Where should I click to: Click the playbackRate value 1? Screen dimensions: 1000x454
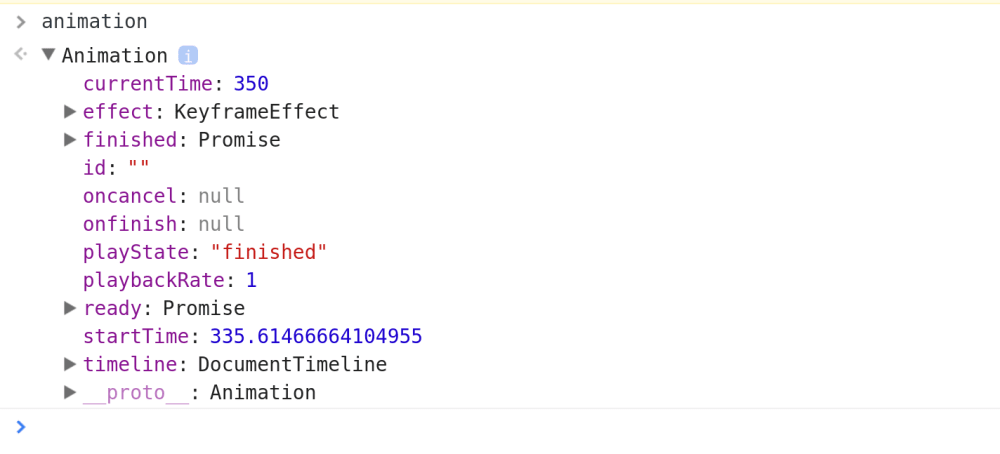251,280
